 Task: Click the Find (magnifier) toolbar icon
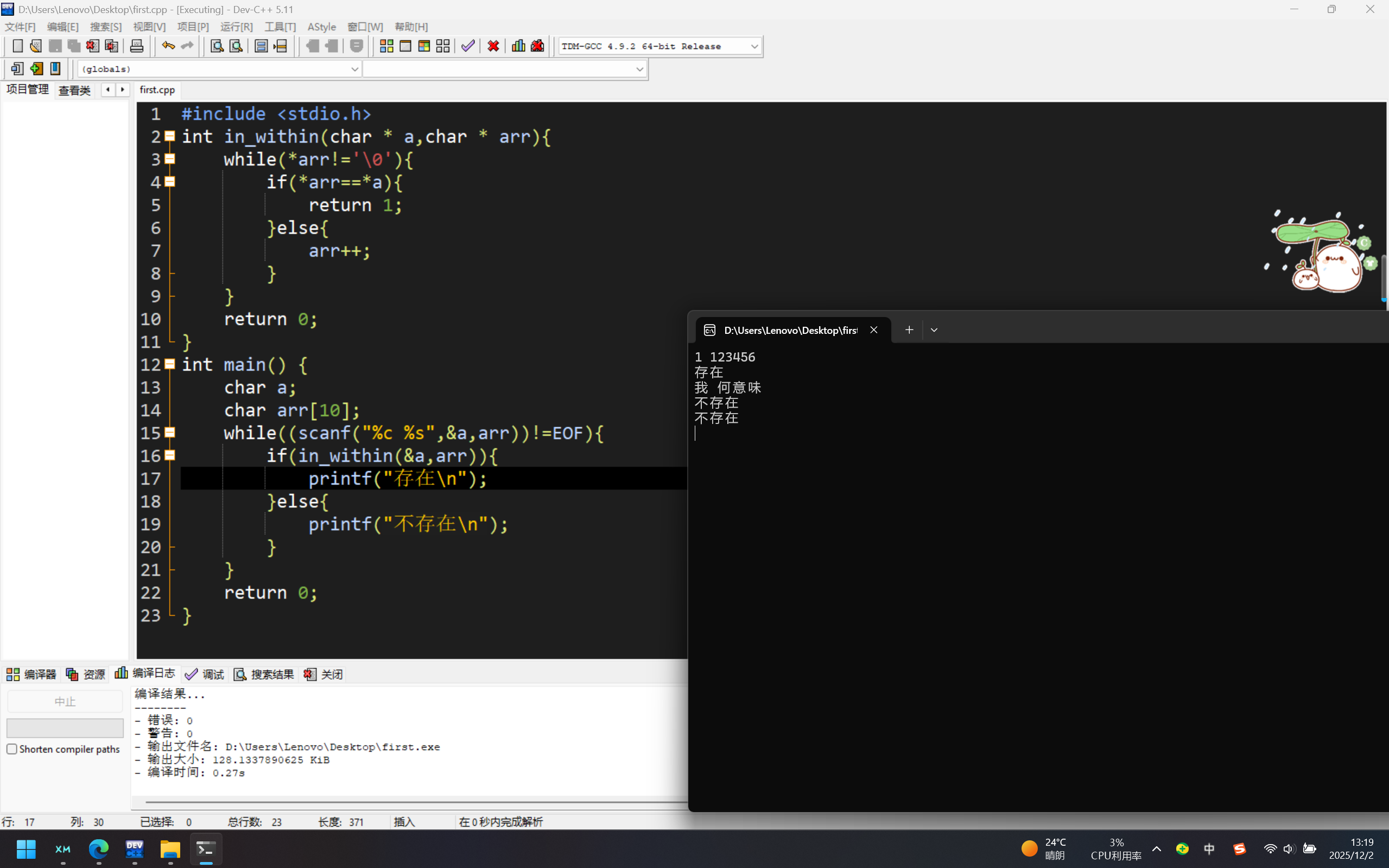[217, 46]
